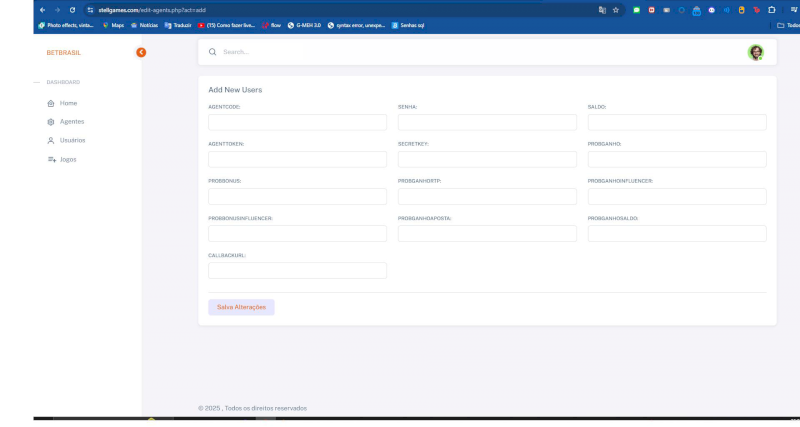Focus the Search field in the top bar
Screen dimensions: 800x427
pyautogui.click(x=480, y=52)
